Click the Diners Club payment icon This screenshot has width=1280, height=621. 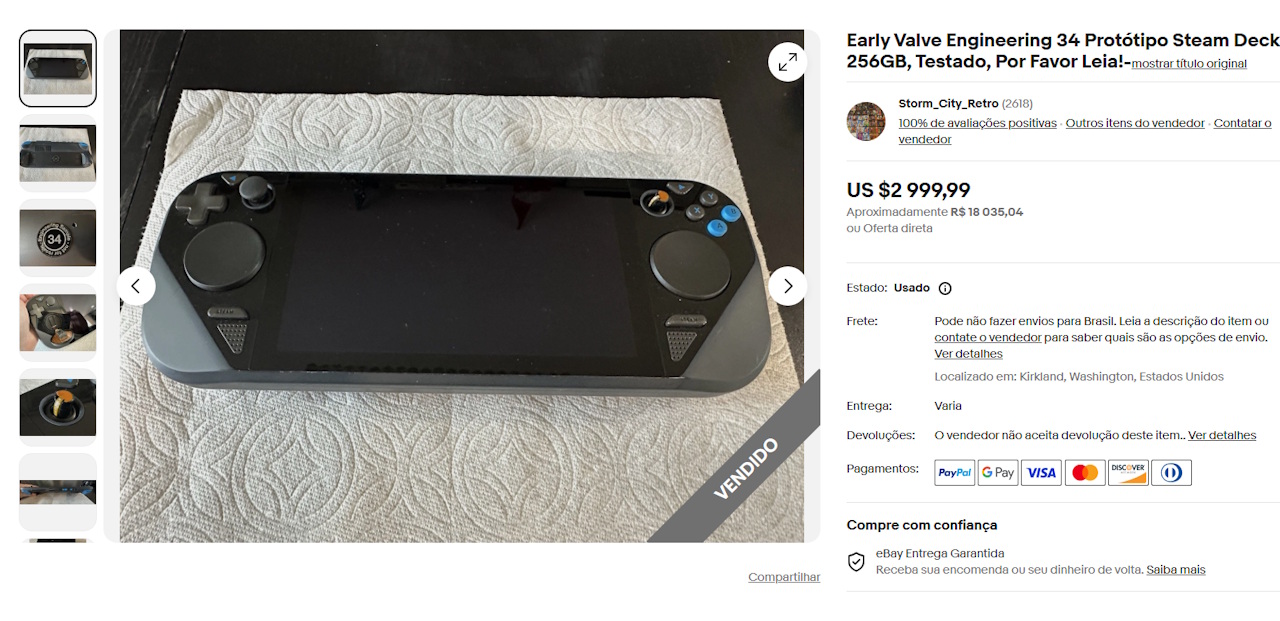[x=1171, y=473]
